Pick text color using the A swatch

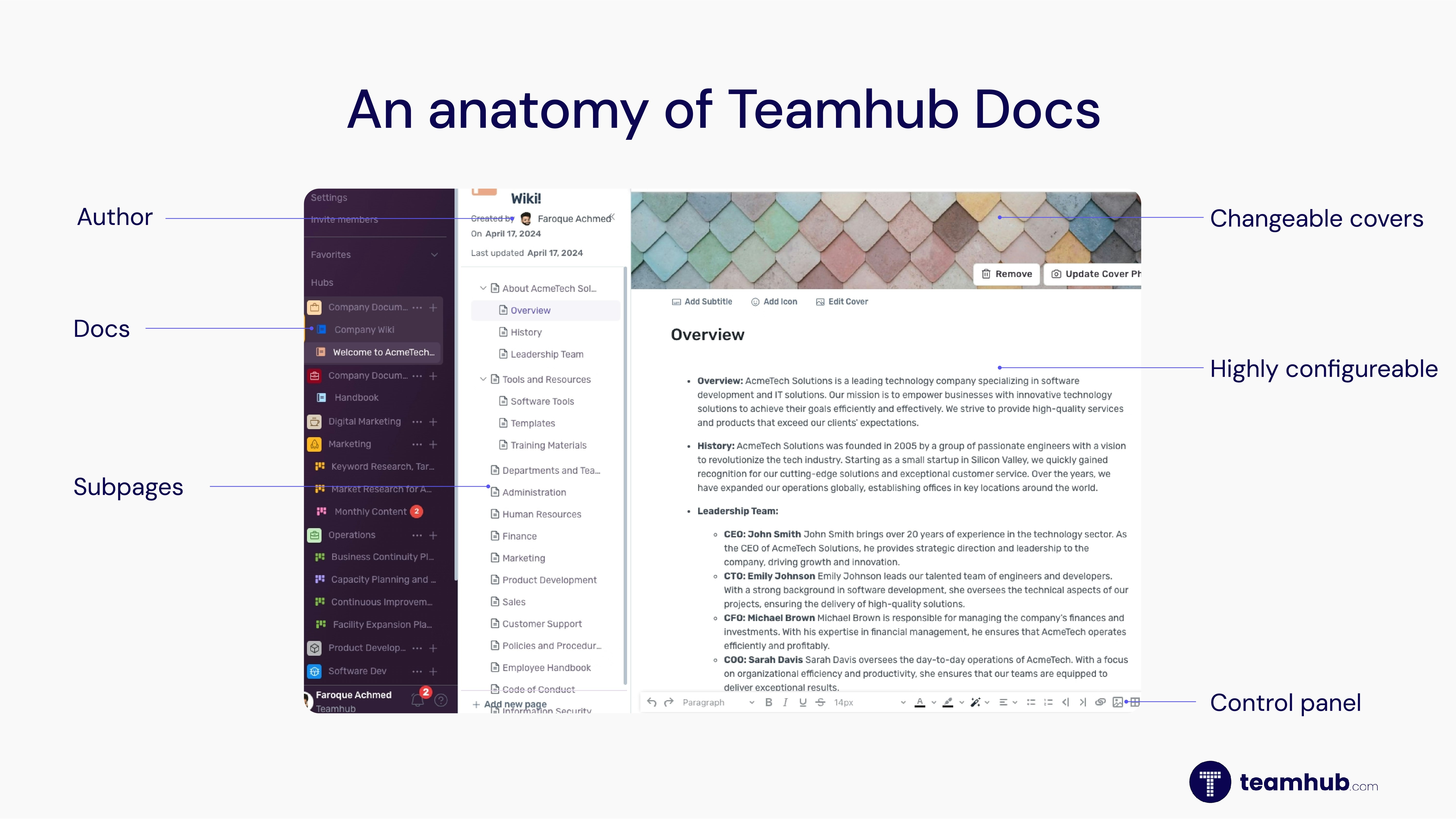[920, 702]
